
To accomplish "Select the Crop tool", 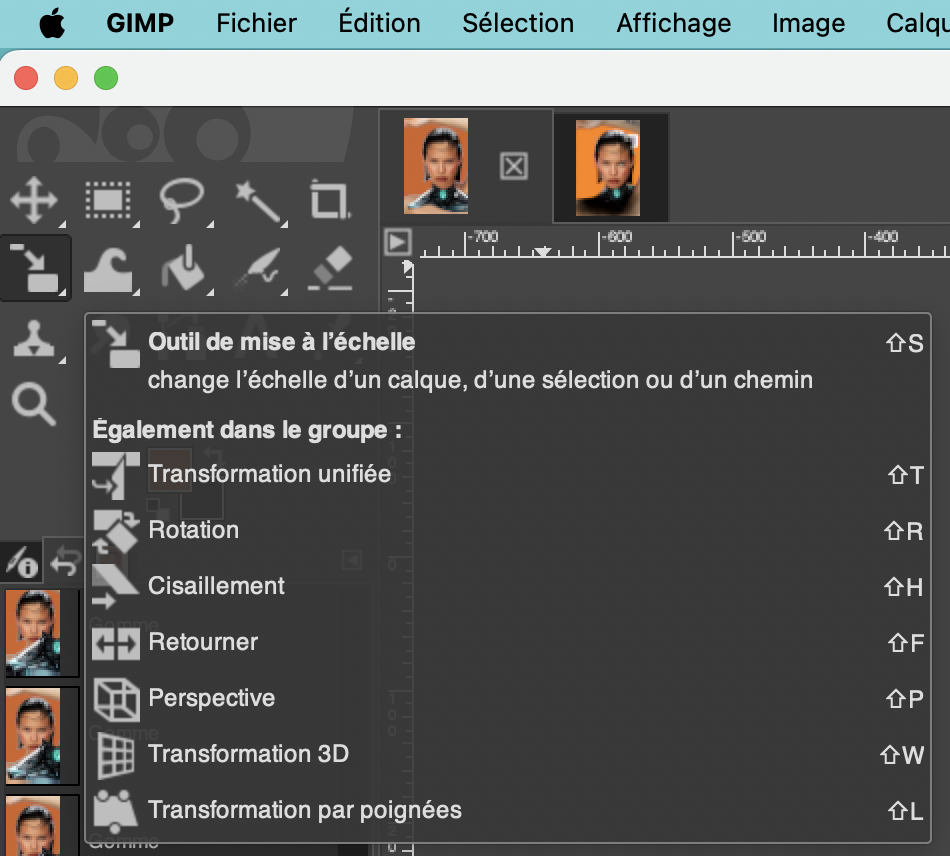I will pyautogui.click(x=327, y=201).
